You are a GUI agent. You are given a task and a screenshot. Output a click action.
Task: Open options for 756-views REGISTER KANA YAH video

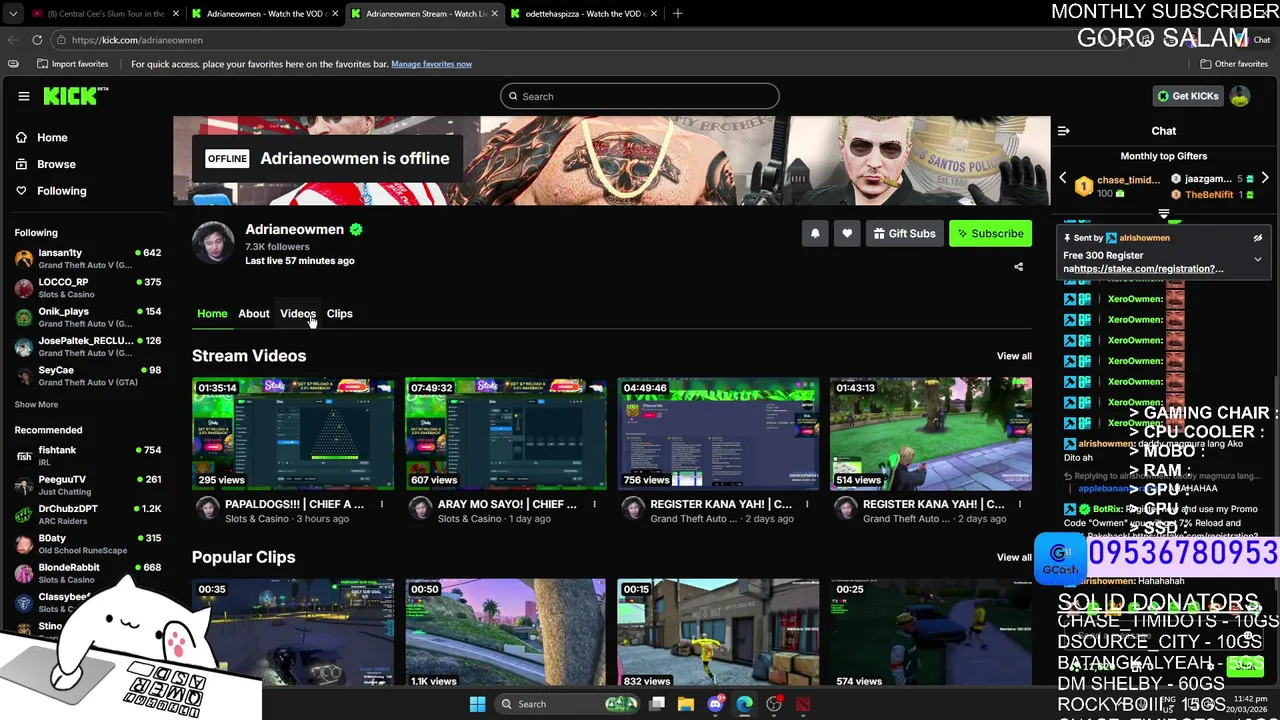[807, 505]
